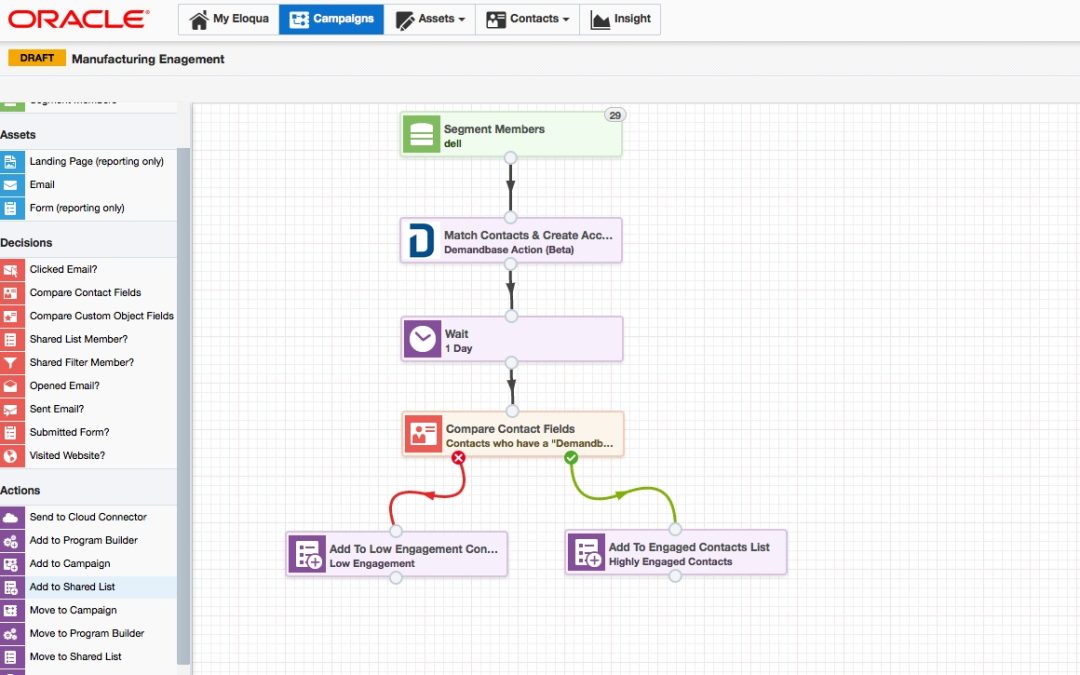Select the Landing Page (reporting only) icon
1080x675 pixels.
click(11, 161)
